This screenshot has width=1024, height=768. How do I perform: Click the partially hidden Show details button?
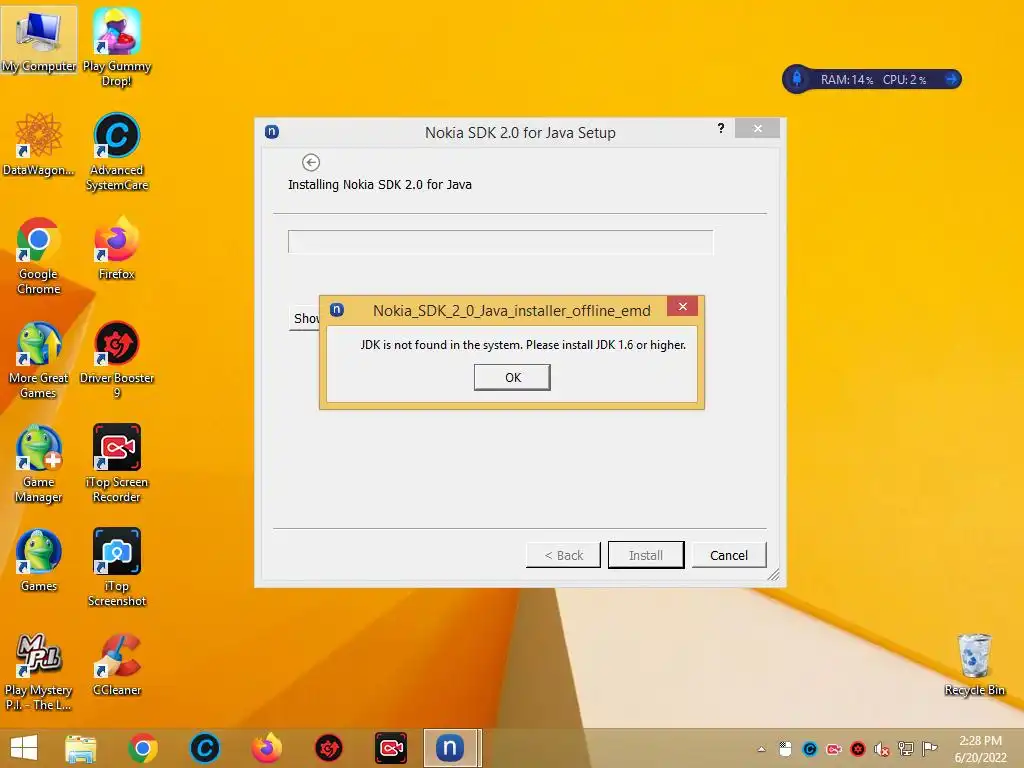304,318
